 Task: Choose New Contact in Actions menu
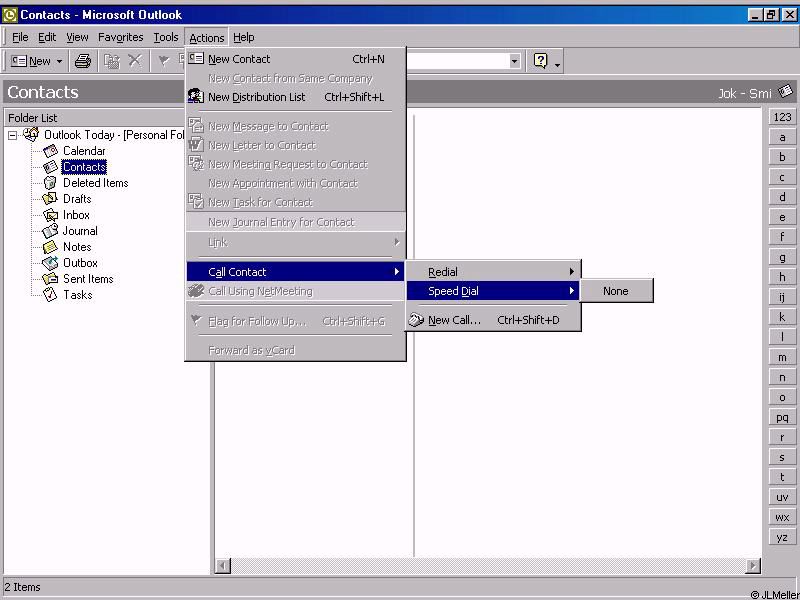296,59
